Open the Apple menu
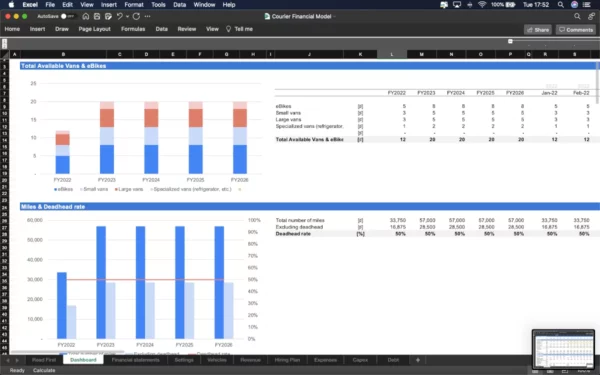600x375 pixels. [x=11, y=5]
